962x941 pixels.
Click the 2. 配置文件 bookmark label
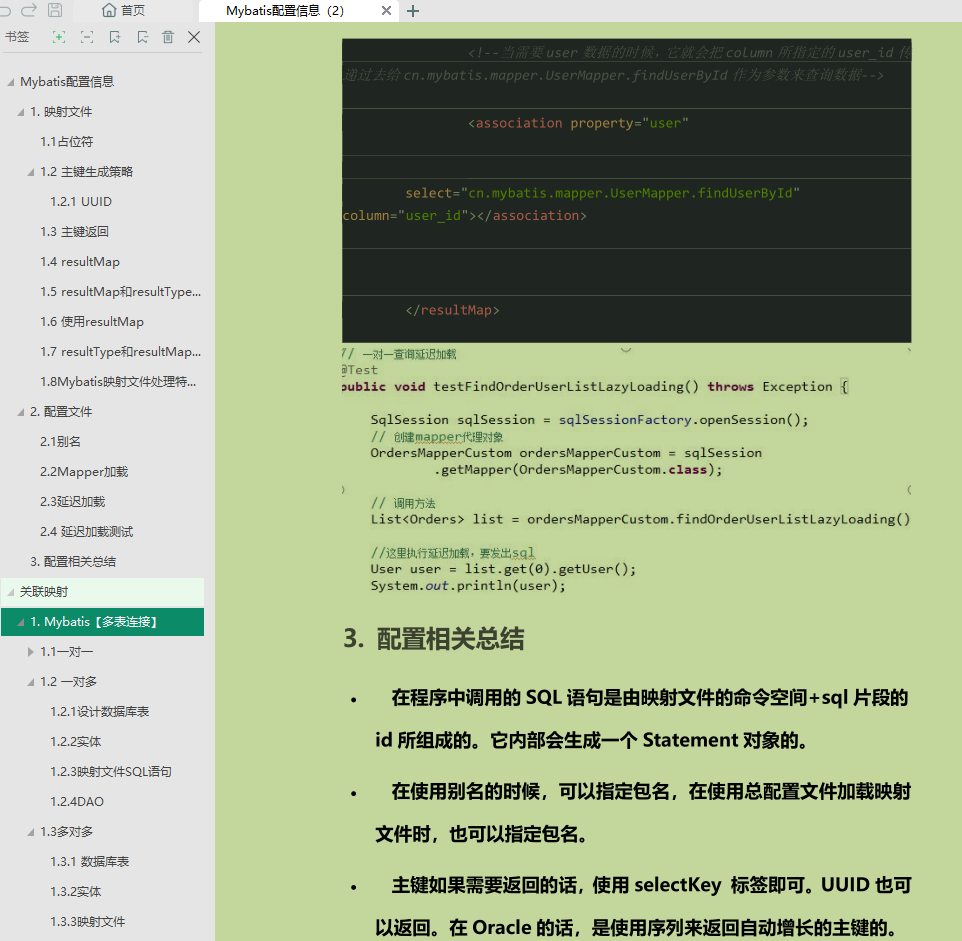click(61, 412)
